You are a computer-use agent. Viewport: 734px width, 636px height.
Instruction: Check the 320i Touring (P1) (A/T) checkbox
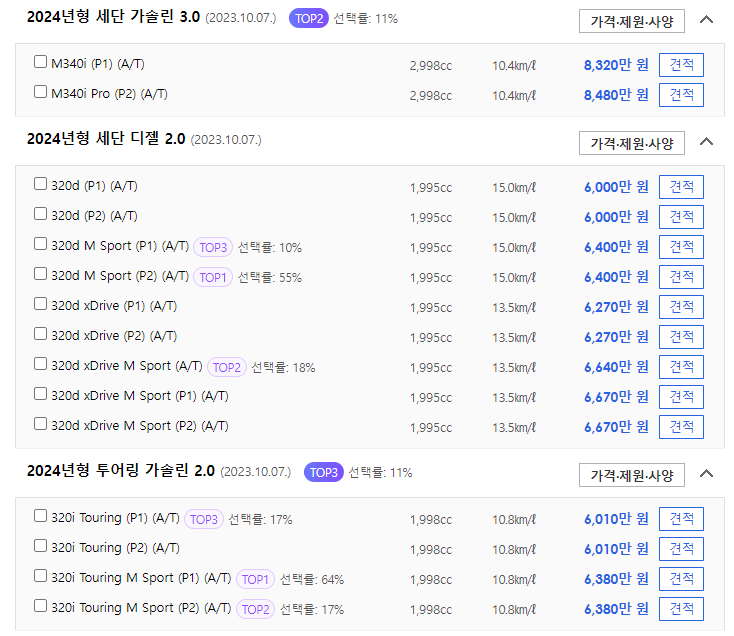click(x=40, y=516)
